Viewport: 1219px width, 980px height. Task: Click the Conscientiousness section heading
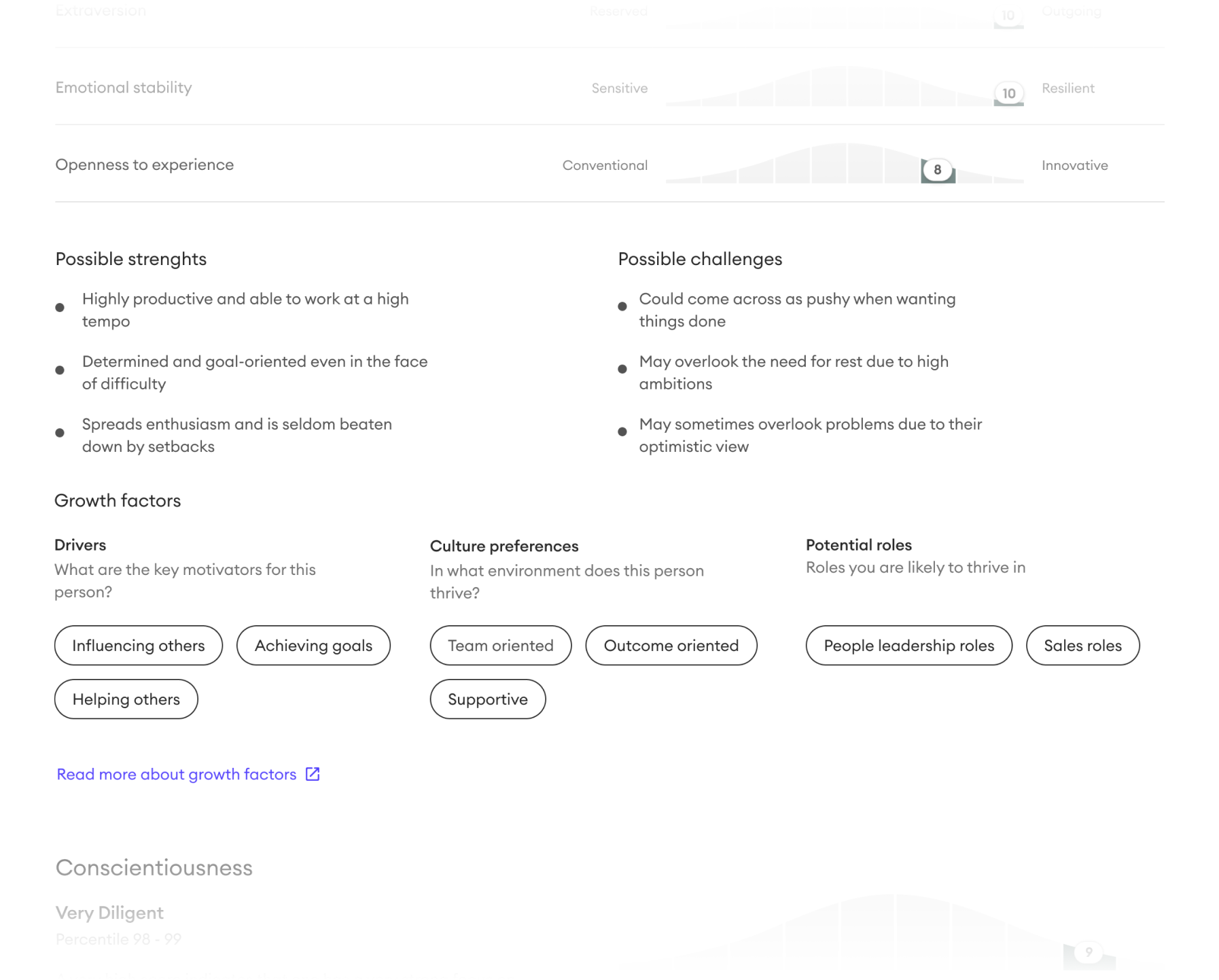pos(154,868)
